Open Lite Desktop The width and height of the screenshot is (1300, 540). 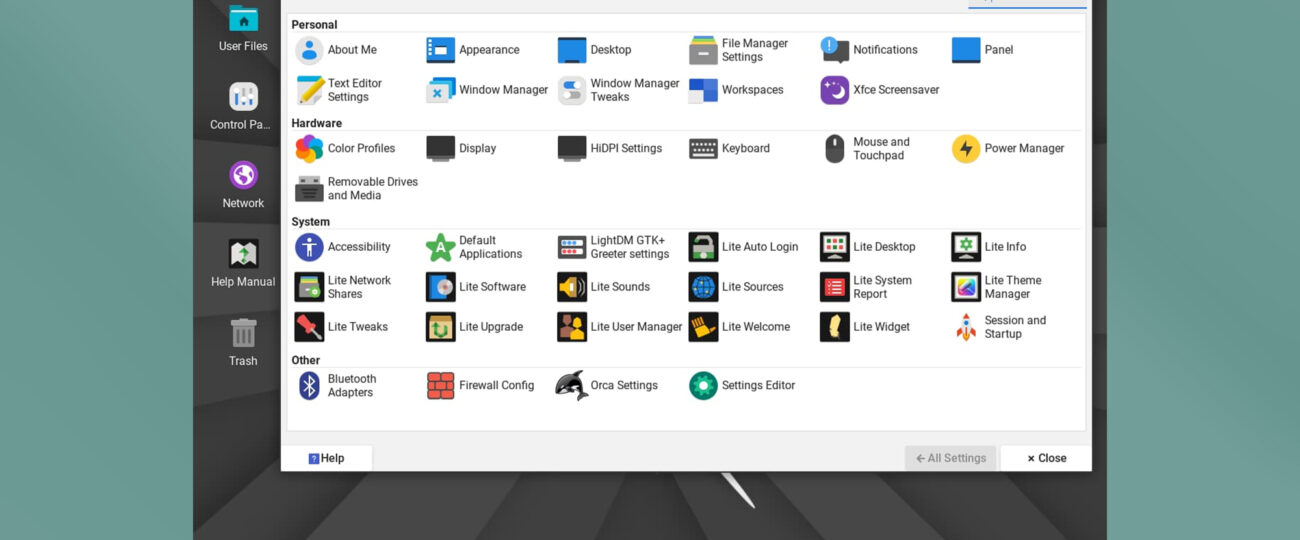(x=868, y=247)
